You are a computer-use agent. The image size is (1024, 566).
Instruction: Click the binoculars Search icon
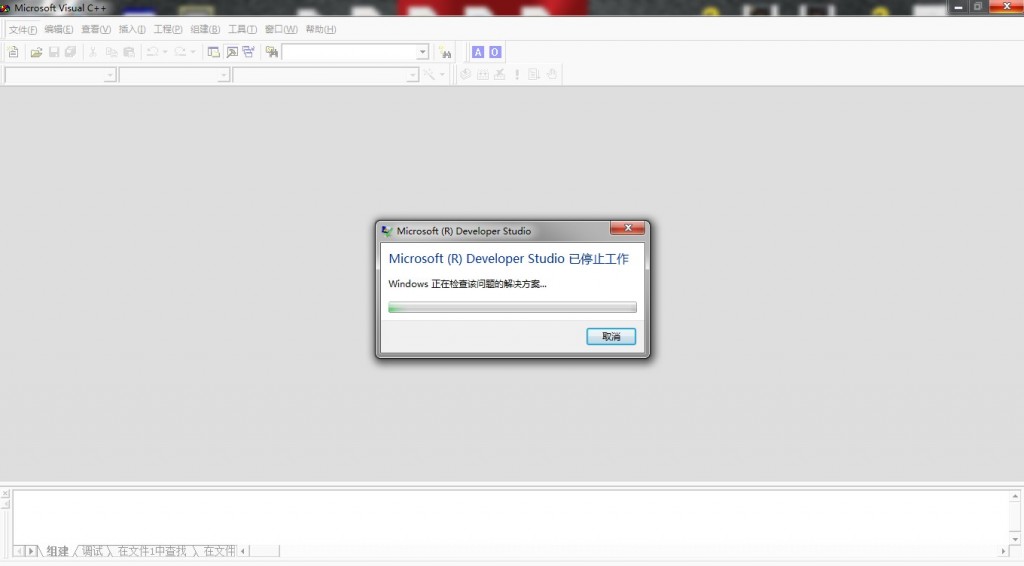point(445,52)
